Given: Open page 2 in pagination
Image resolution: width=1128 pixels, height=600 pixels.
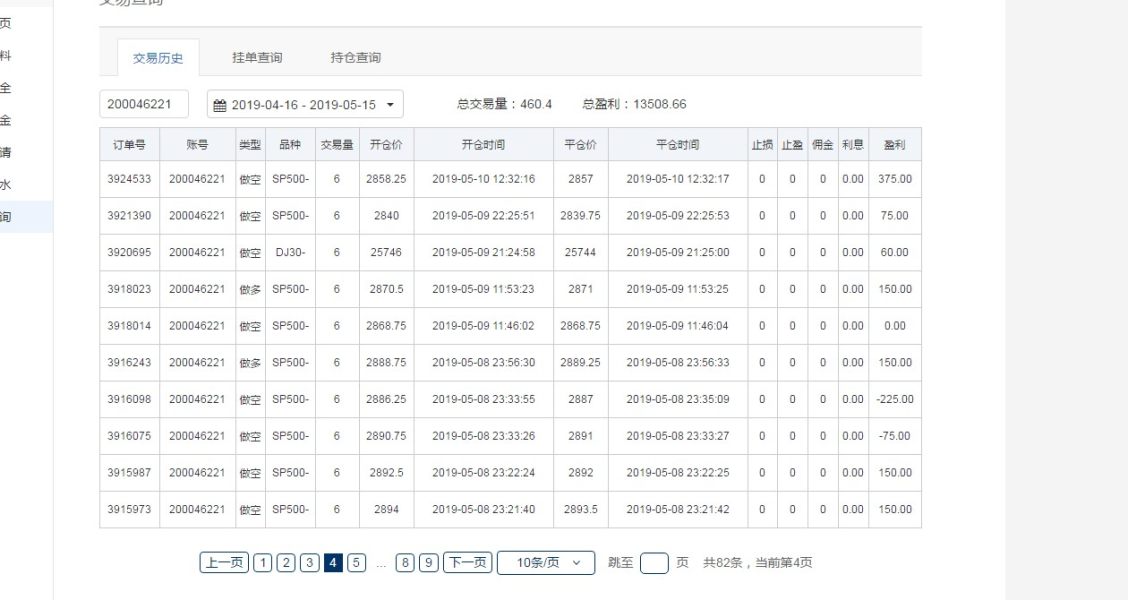Looking at the screenshot, I should [x=286, y=563].
